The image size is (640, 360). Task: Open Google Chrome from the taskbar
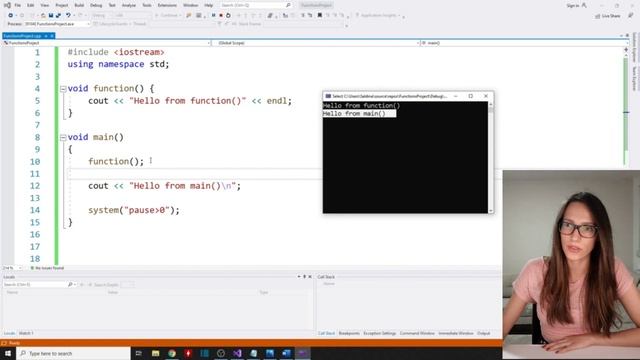172,353
